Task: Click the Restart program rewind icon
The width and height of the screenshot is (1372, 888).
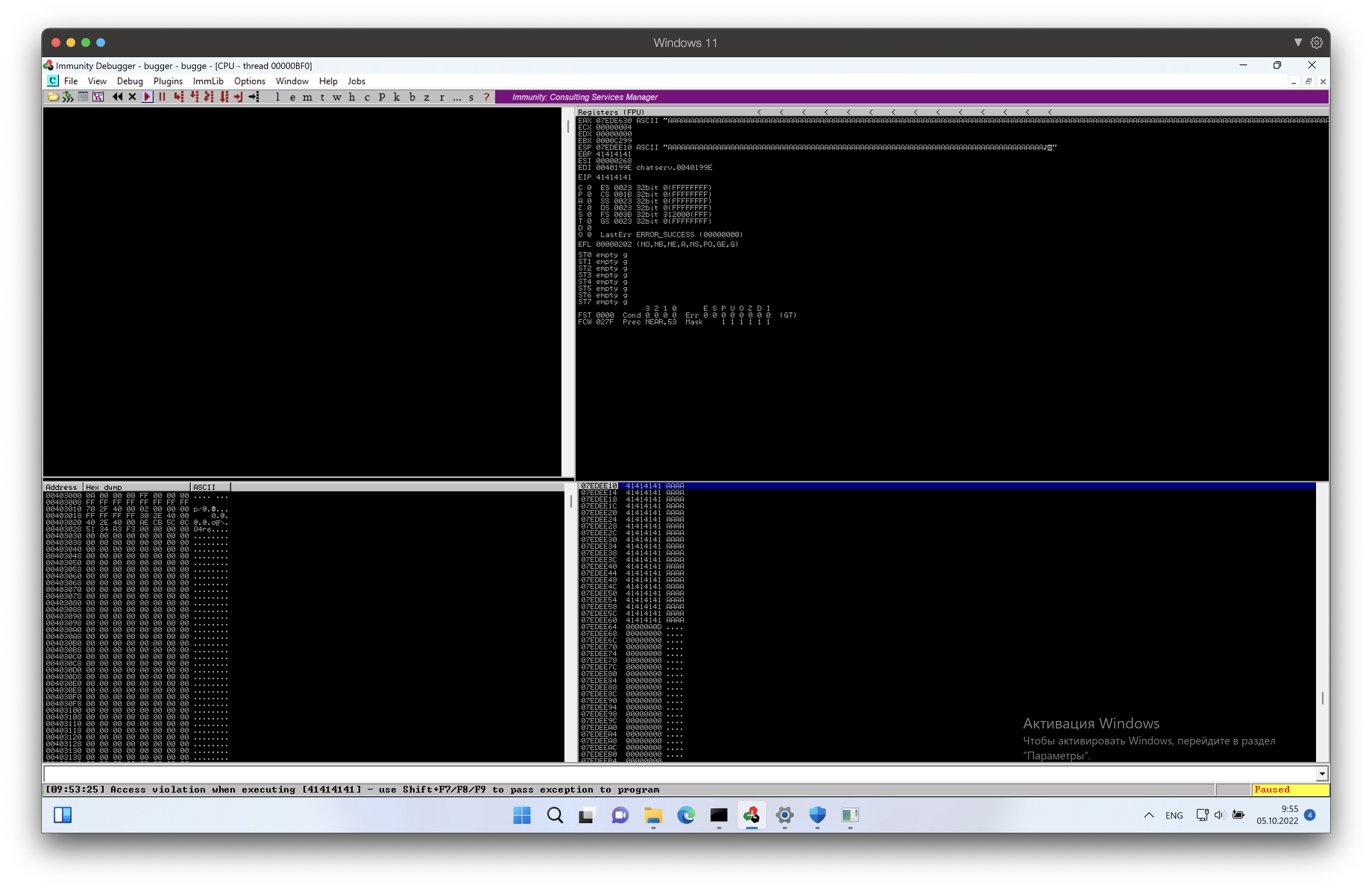Action: tap(117, 97)
